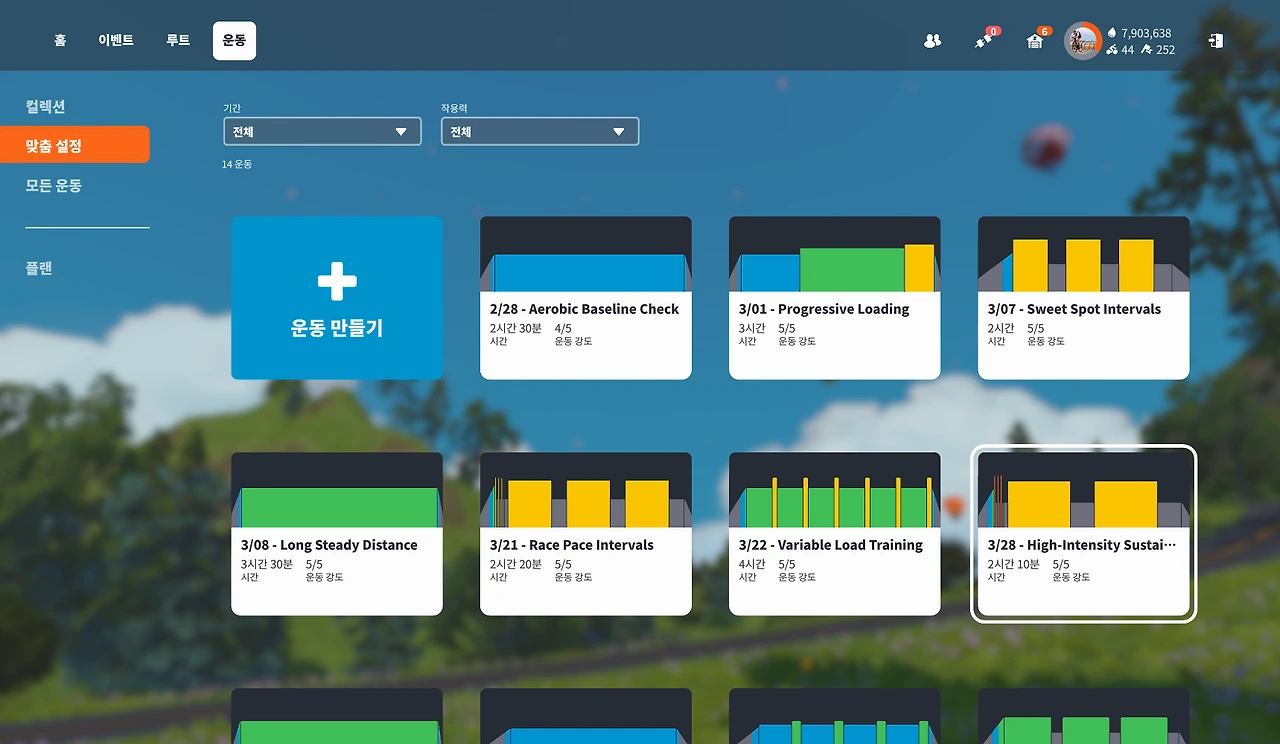Open the friends list icon
This screenshot has width=1280, height=744.
pos(932,41)
